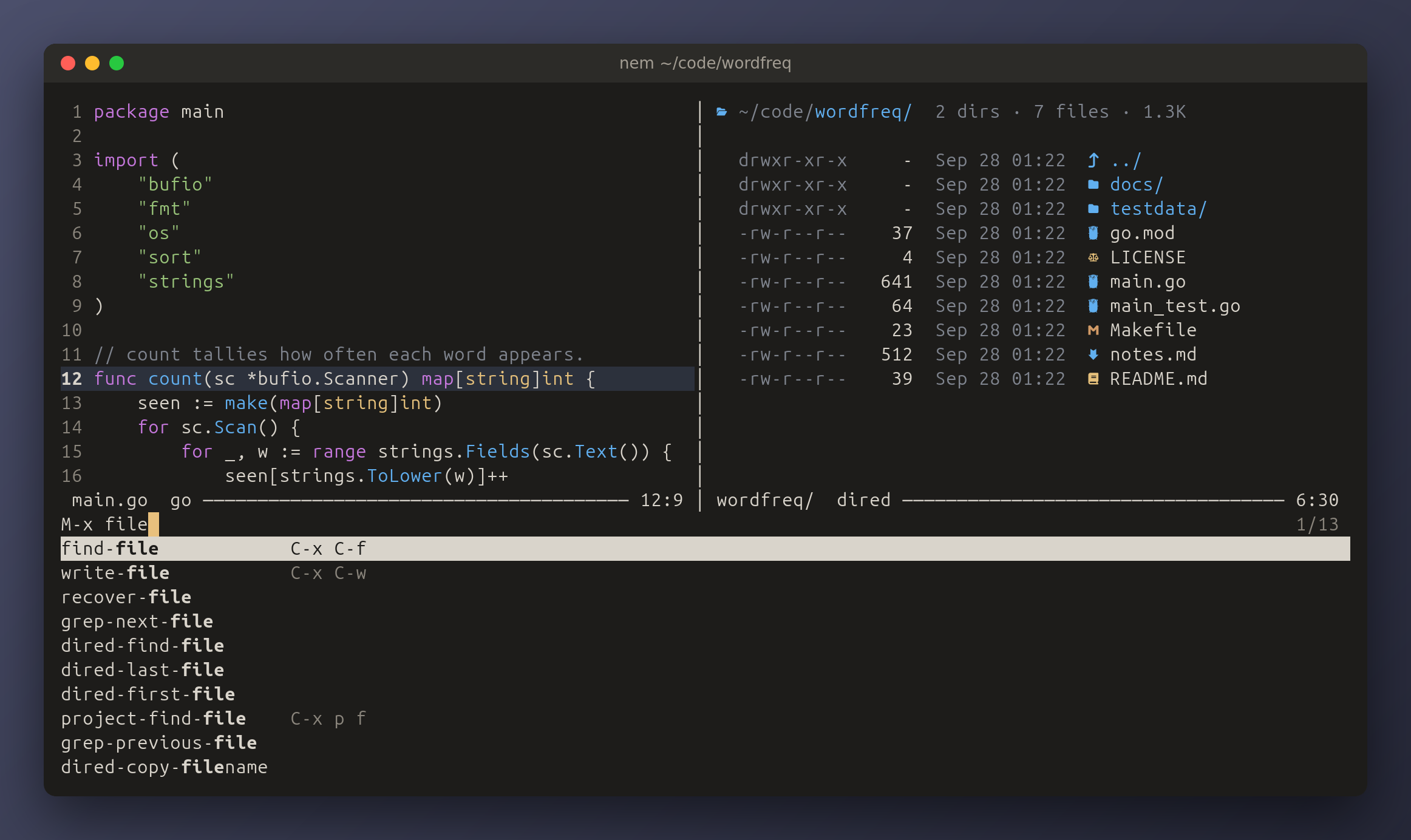This screenshot has width=1411, height=840.
Task: Choose grep-previous-file command
Action: coord(159,743)
